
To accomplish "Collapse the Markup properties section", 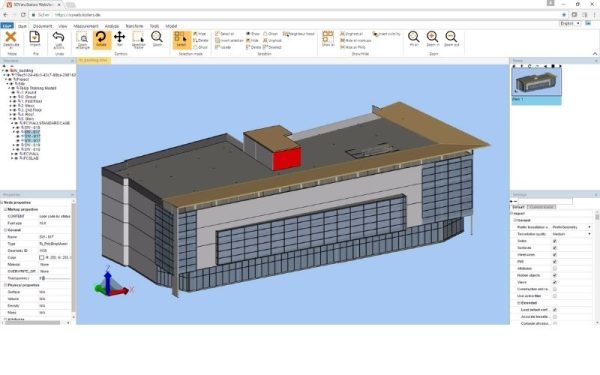I will point(6,210).
